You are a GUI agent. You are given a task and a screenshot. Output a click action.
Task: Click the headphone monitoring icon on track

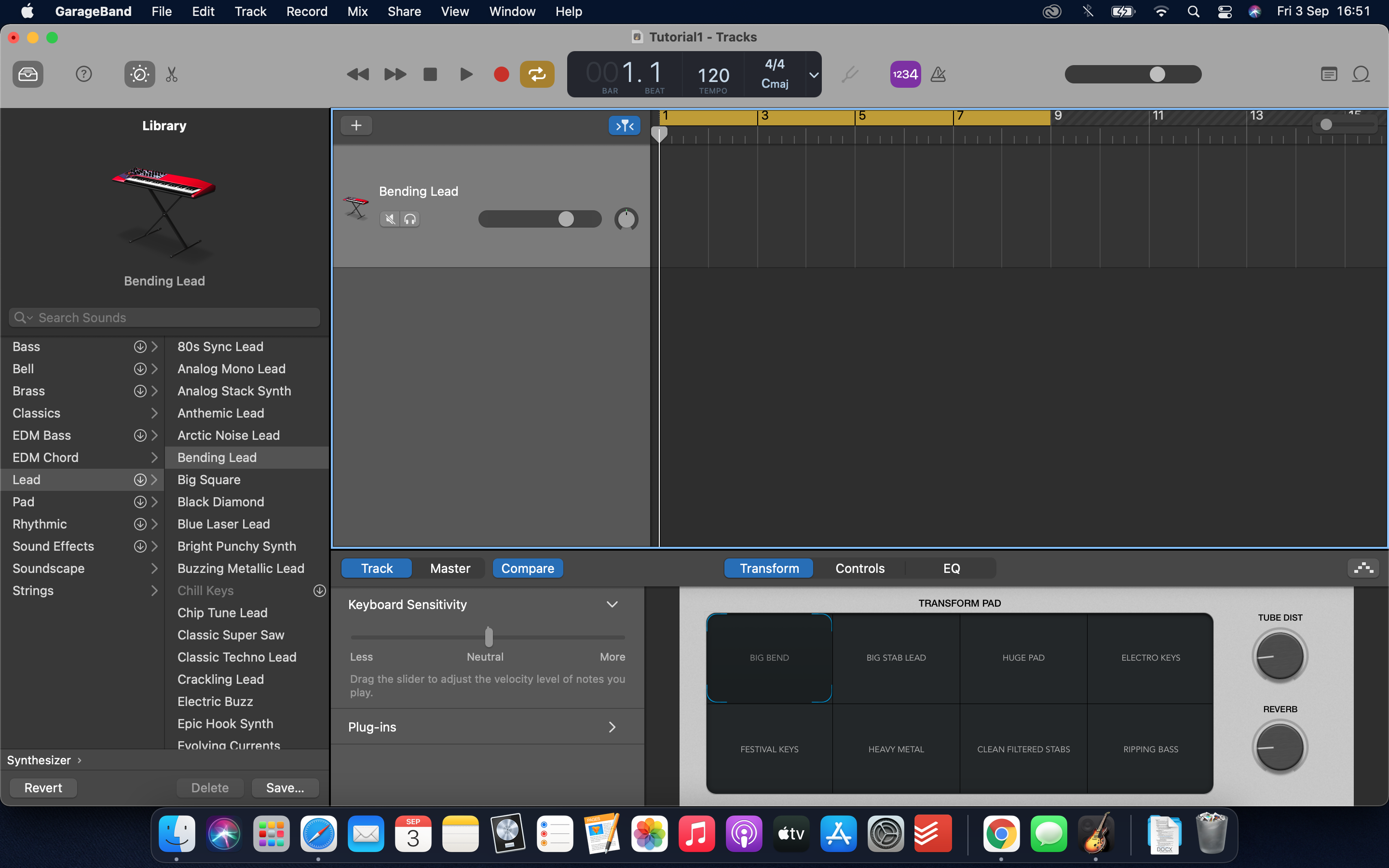pyautogui.click(x=408, y=219)
